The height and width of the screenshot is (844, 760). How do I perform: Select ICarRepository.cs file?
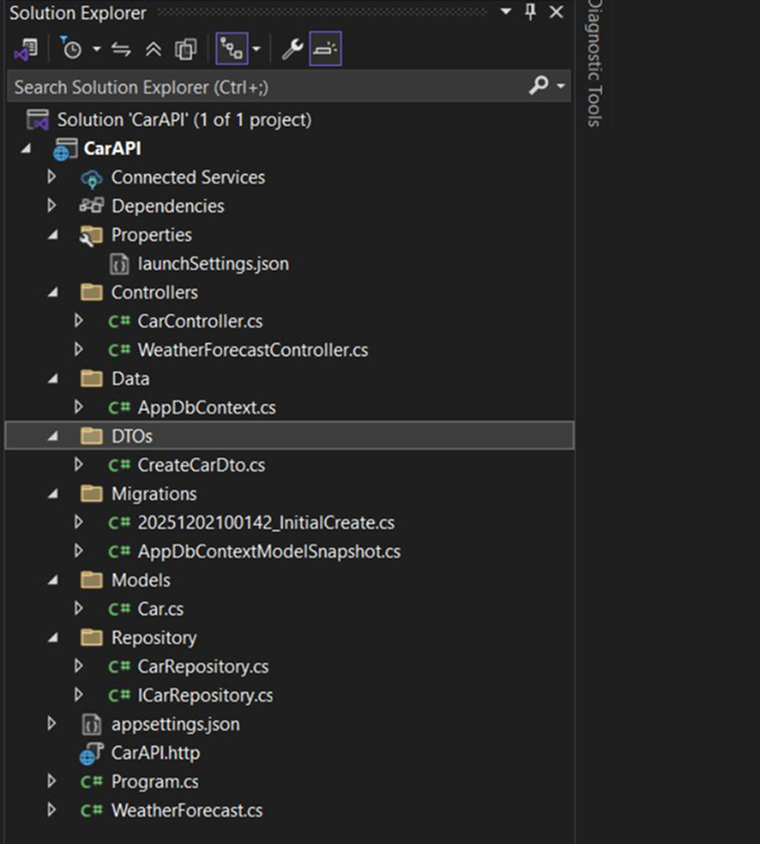pyautogui.click(x=205, y=695)
